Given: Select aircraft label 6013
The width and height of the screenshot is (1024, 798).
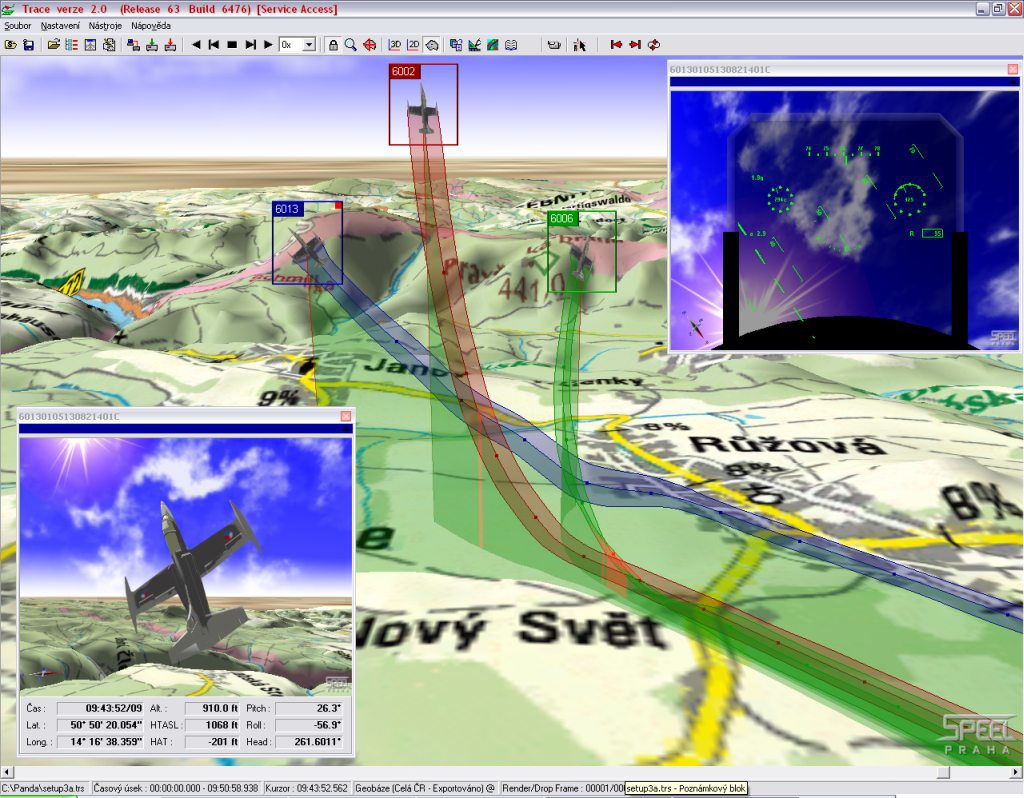Looking at the screenshot, I should pyautogui.click(x=287, y=209).
